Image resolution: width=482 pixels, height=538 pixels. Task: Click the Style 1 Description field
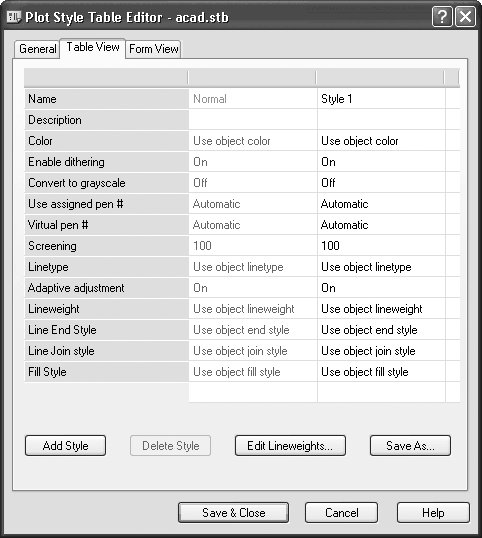point(381,120)
